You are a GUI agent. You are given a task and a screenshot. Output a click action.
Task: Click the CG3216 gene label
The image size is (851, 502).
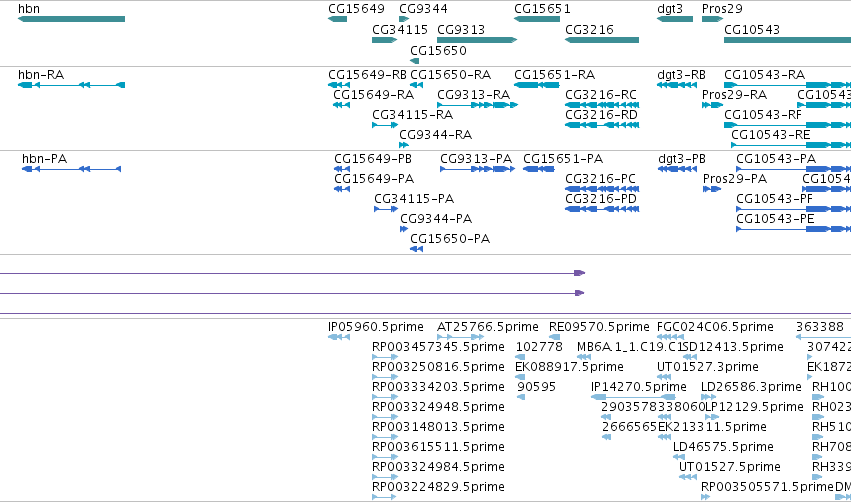[x=589, y=29]
